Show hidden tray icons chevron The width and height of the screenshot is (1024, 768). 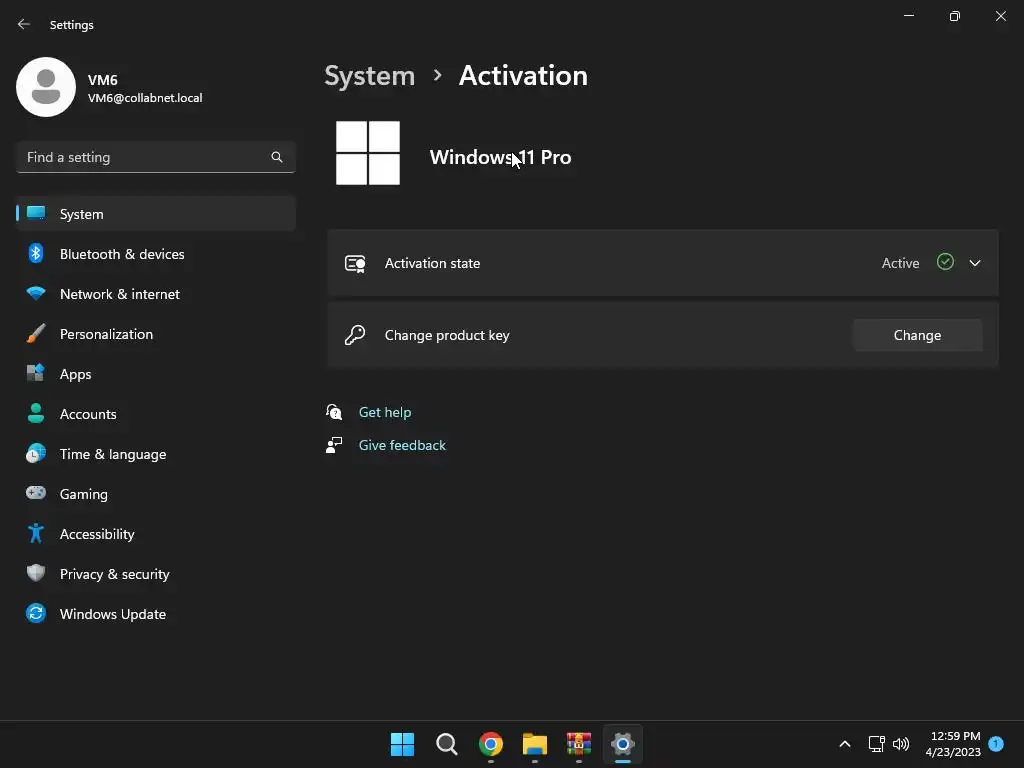(x=844, y=744)
